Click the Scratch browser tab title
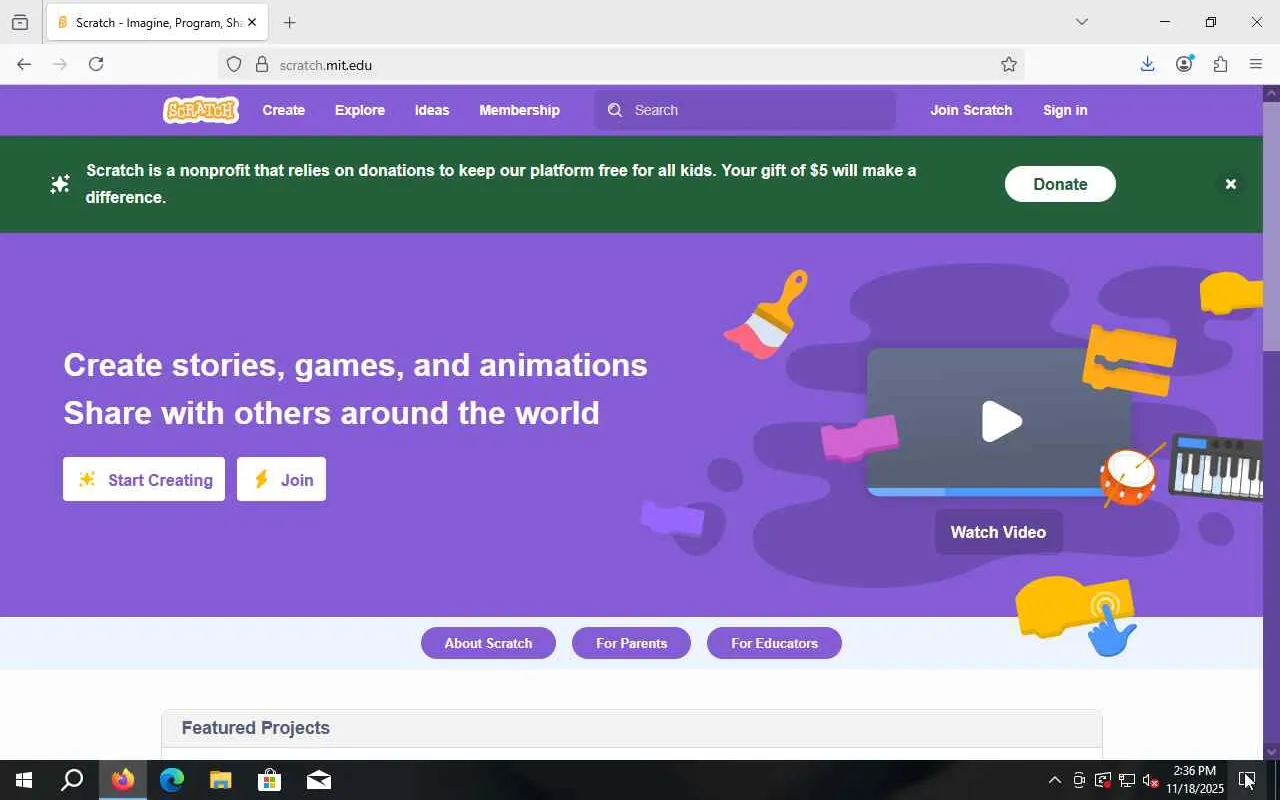1280x800 pixels. click(158, 22)
